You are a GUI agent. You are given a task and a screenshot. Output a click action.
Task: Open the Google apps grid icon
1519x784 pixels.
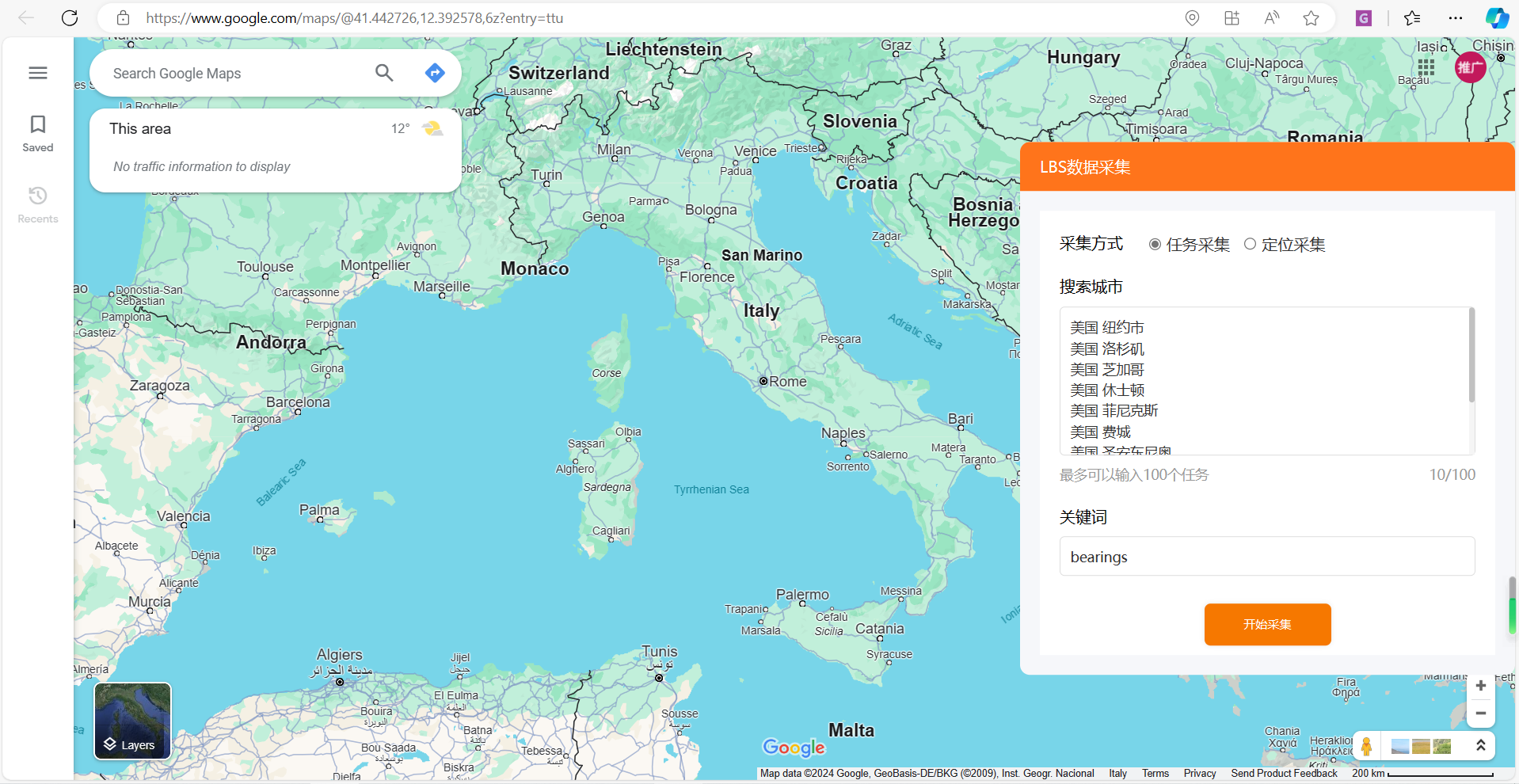[x=1426, y=67]
